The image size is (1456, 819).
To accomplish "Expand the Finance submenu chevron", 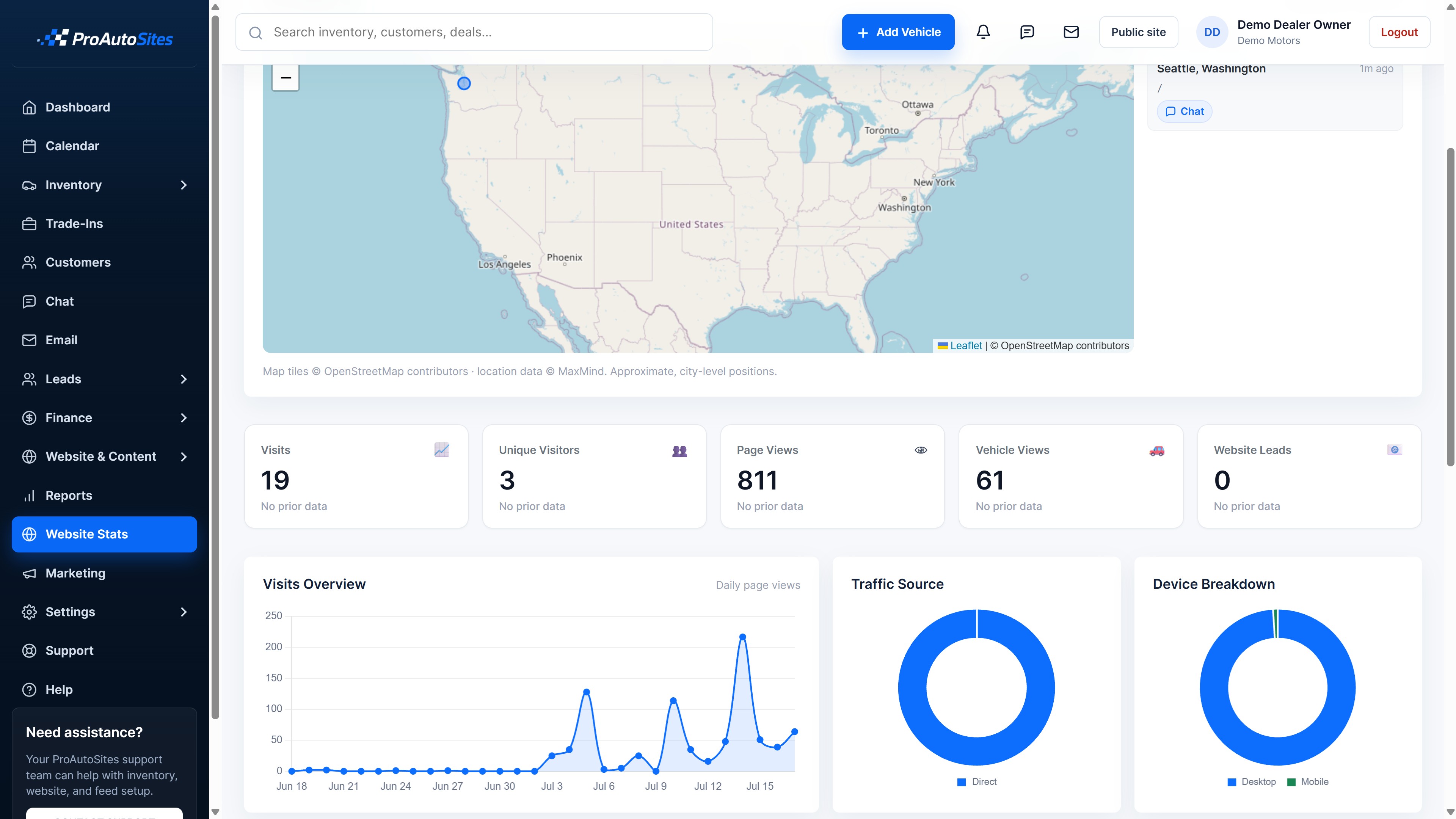I will (183, 418).
